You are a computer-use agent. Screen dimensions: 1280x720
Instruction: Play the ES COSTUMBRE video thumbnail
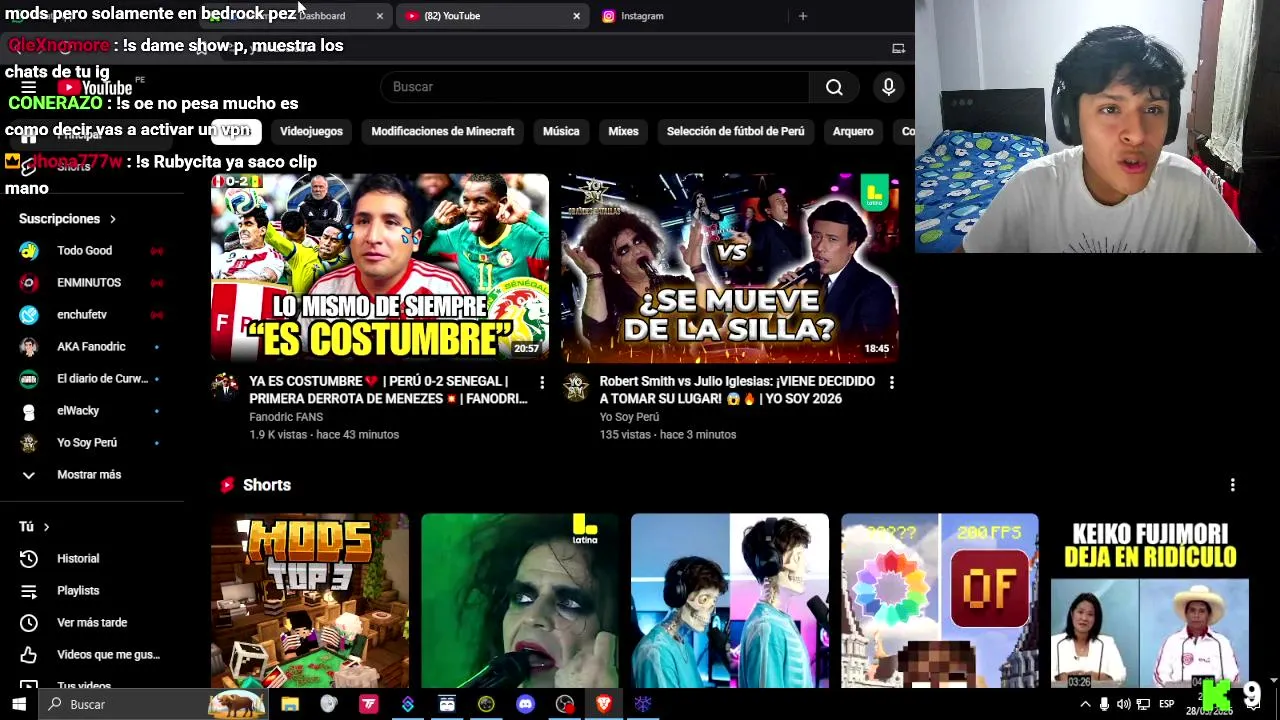(x=380, y=268)
